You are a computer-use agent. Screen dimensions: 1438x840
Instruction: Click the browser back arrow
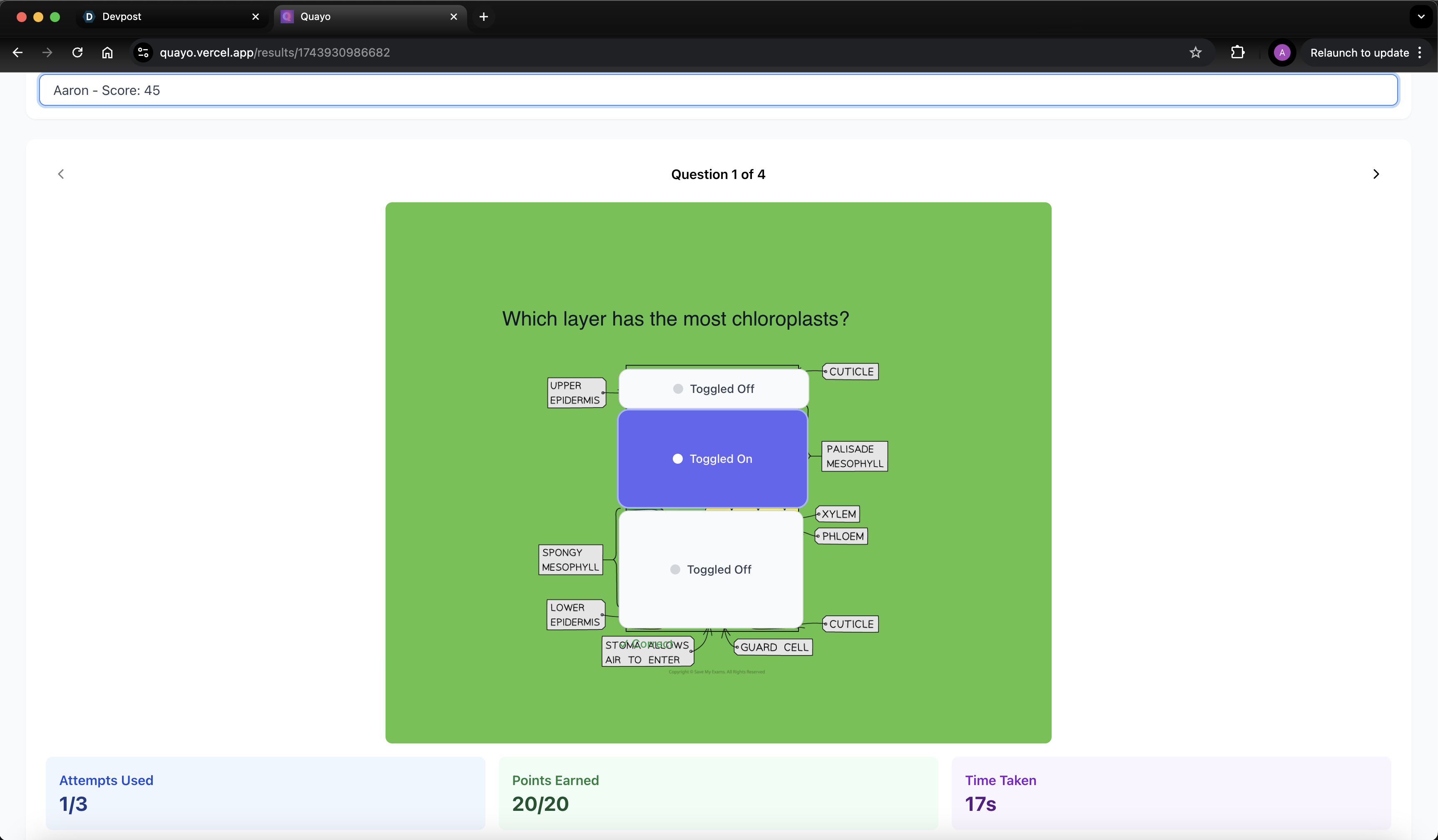click(17, 52)
